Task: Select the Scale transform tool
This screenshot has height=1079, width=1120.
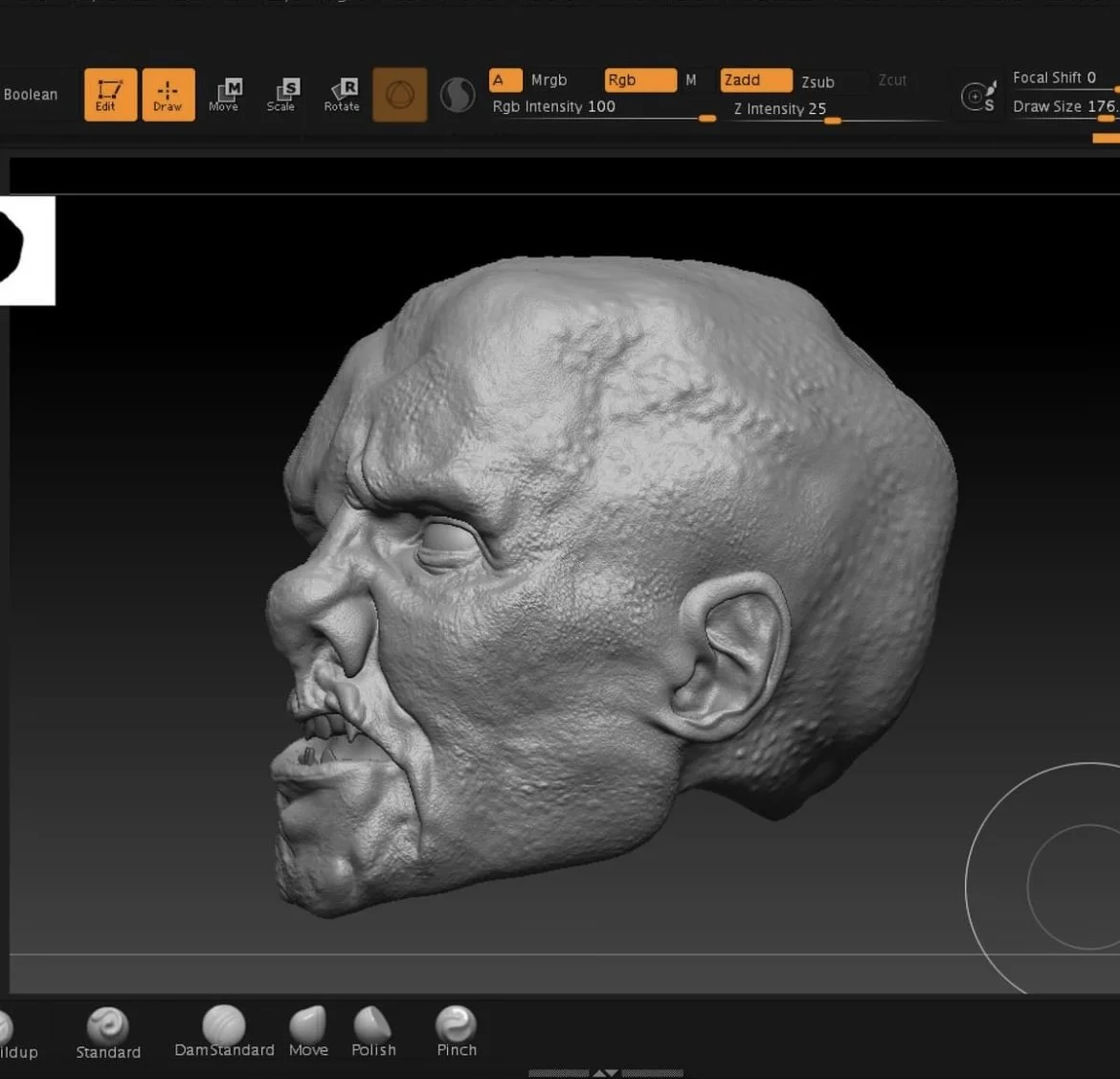Action: tap(281, 95)
